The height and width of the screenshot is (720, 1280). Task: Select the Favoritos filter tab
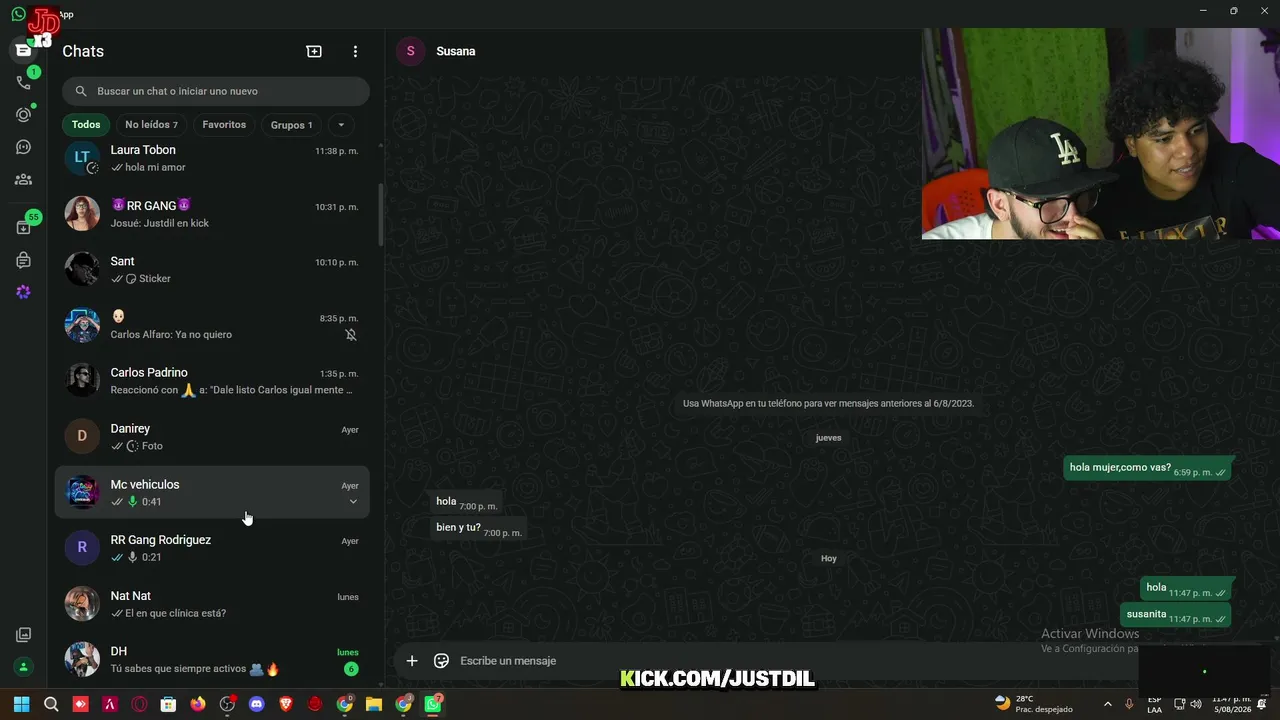(x=224, y=125)
